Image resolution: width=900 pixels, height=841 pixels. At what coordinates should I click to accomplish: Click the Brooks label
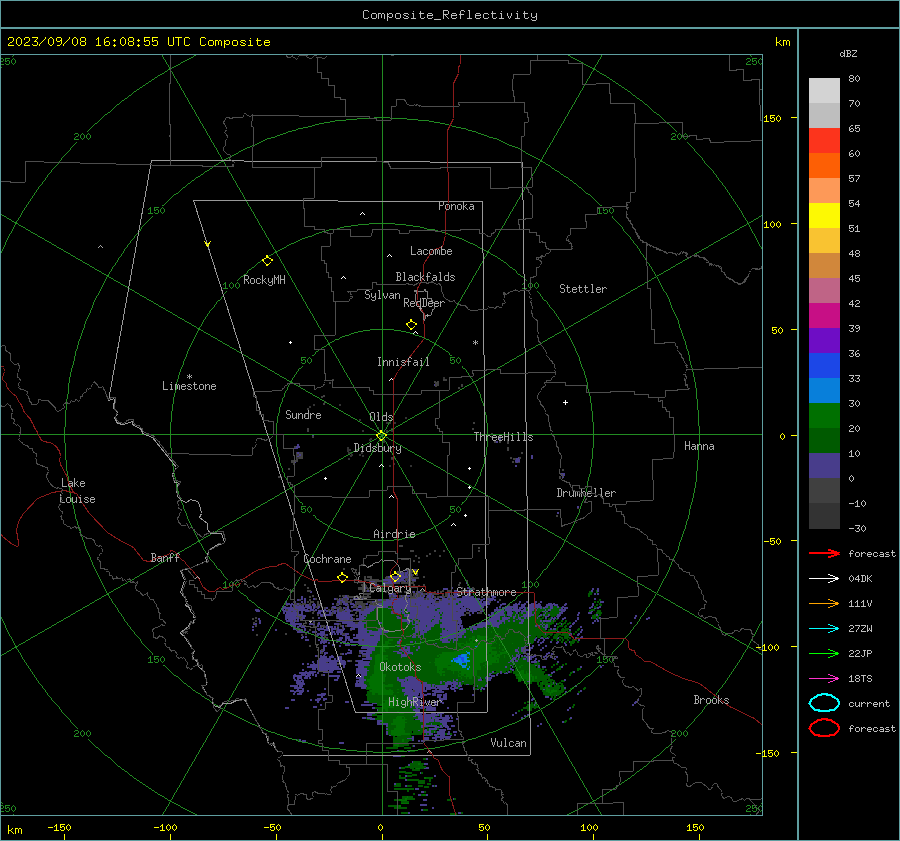(711, 700)
